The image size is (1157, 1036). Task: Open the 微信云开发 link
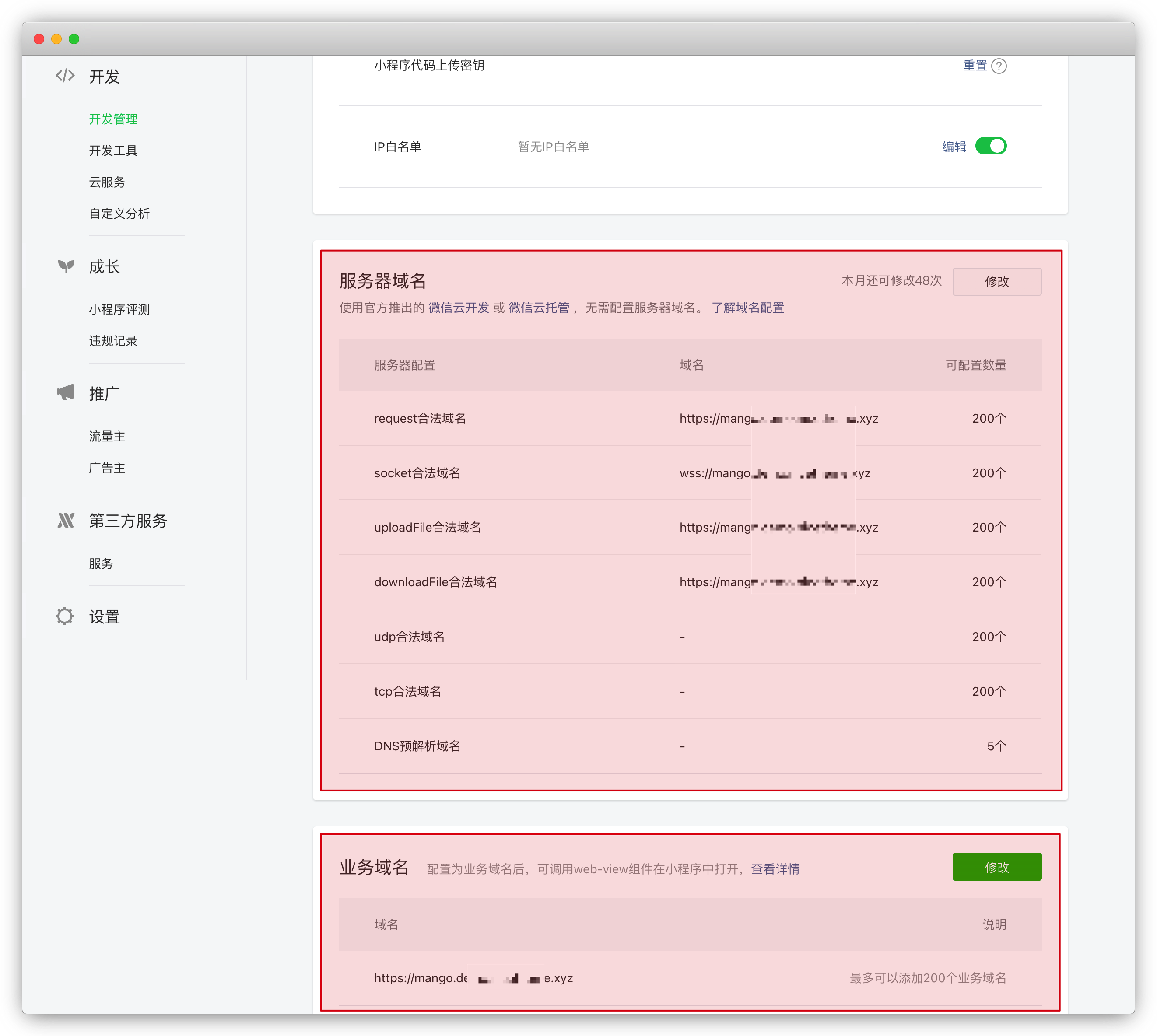[x=459, y=308]
